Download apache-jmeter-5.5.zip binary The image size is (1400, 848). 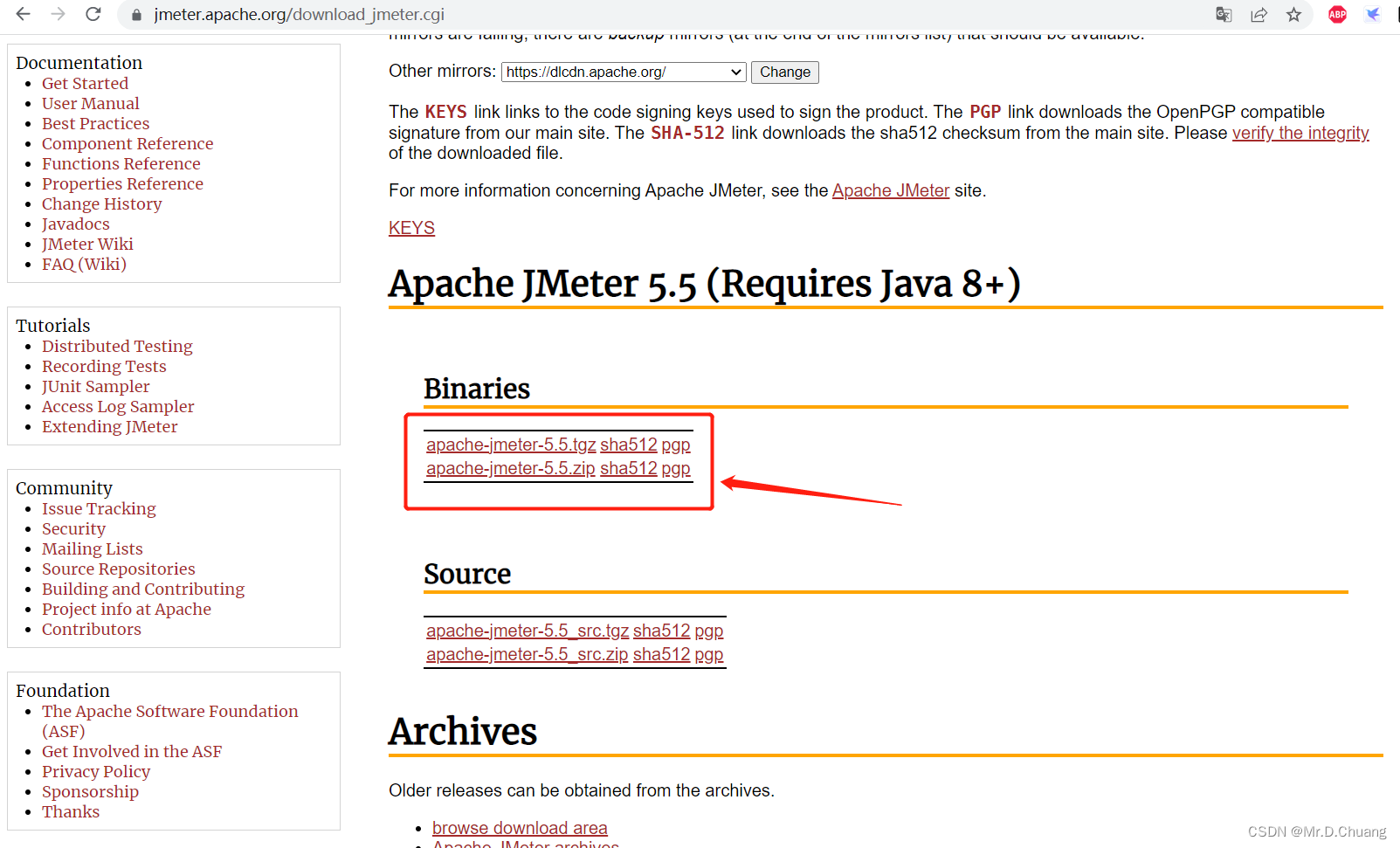point(510,468)
